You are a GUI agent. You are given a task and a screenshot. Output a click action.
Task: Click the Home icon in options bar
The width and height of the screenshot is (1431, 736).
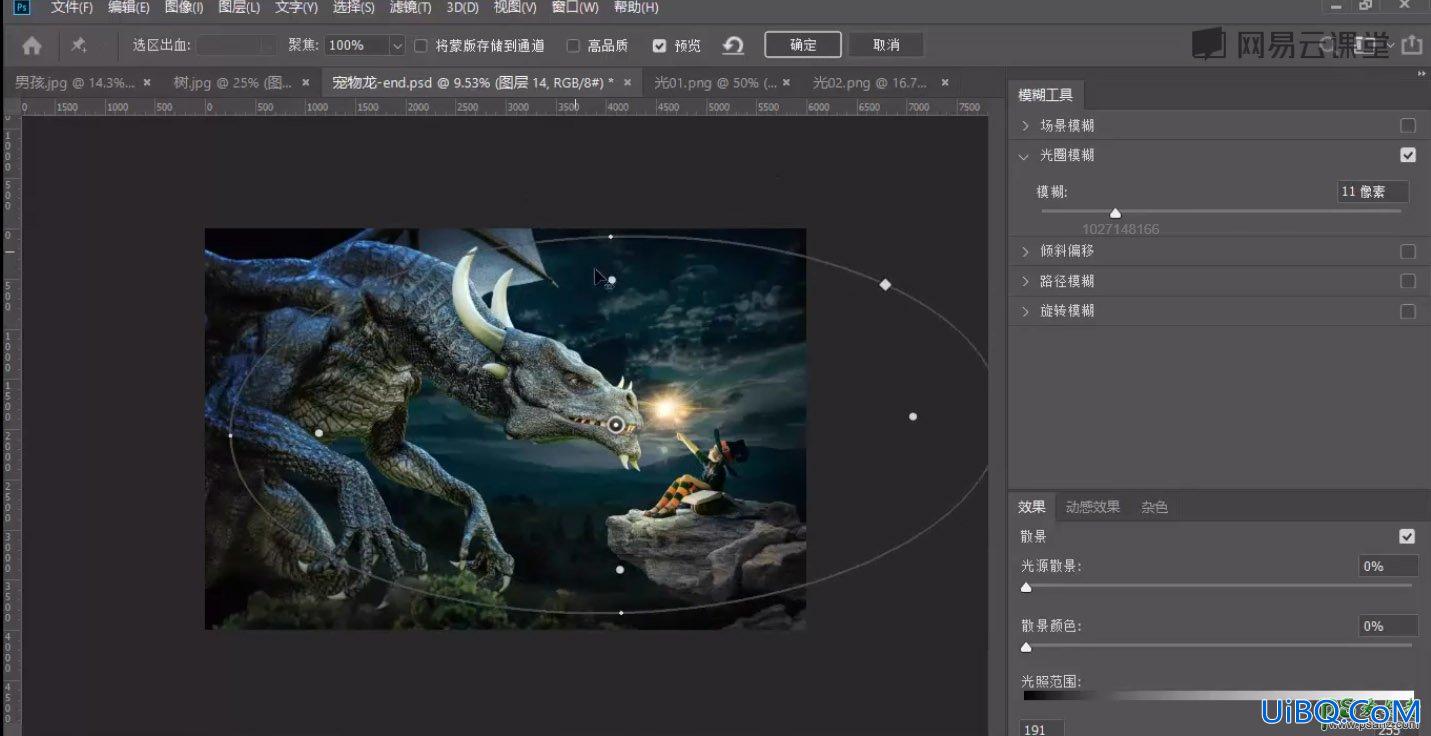point(32,46)
